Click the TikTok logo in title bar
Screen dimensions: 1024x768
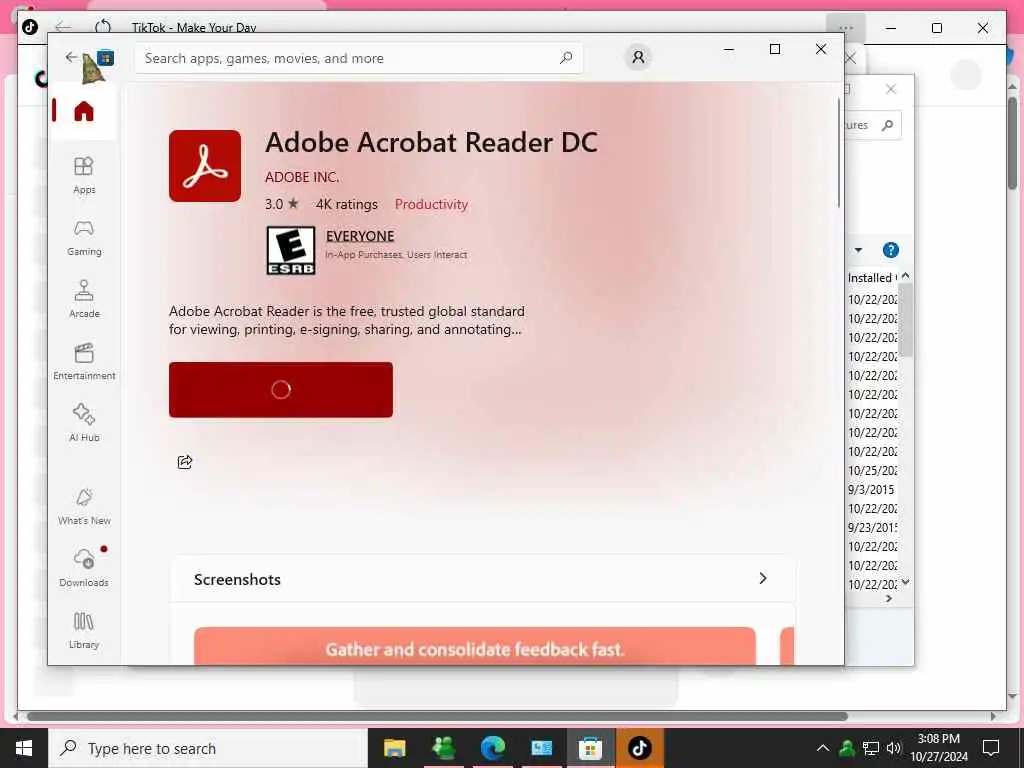(30, 27)
